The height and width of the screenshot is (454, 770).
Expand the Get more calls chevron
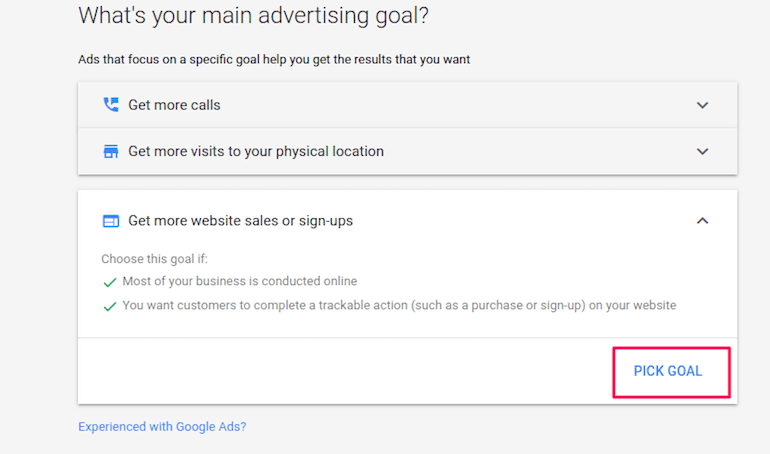point(702,105)
